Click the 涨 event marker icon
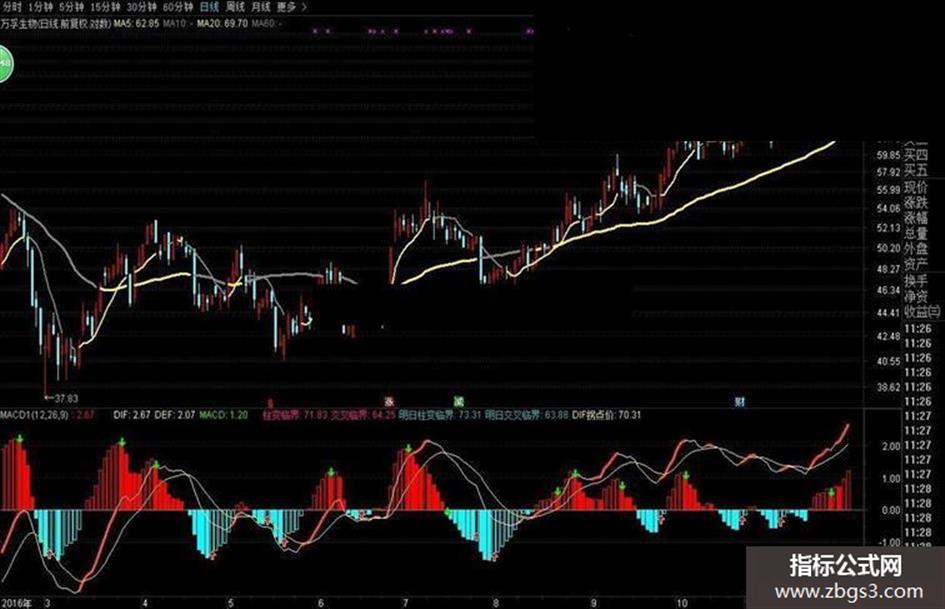The image size is (945, 609). click(x=389, y=401)
